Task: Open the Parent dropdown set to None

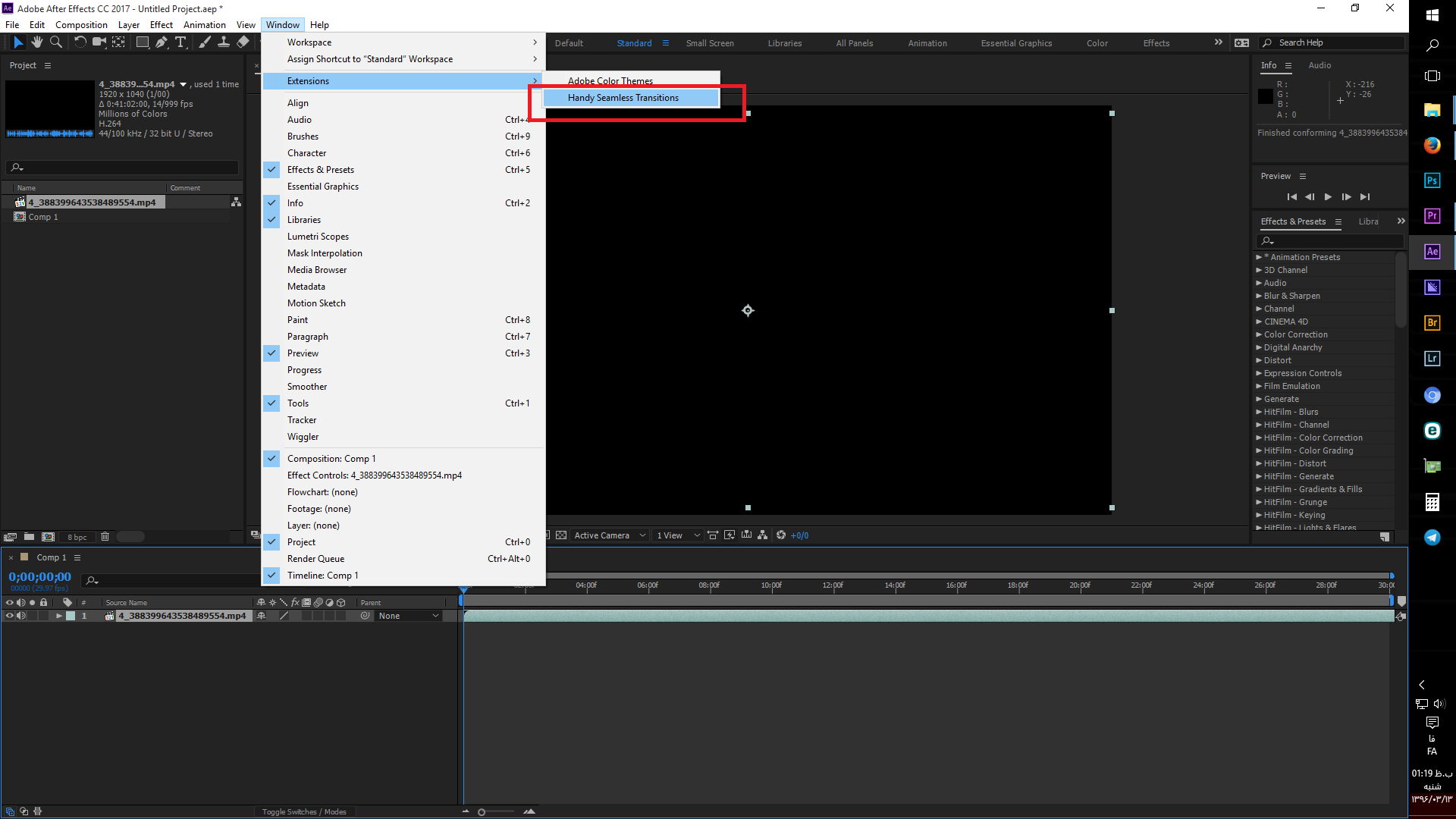Action: point(409,616)
